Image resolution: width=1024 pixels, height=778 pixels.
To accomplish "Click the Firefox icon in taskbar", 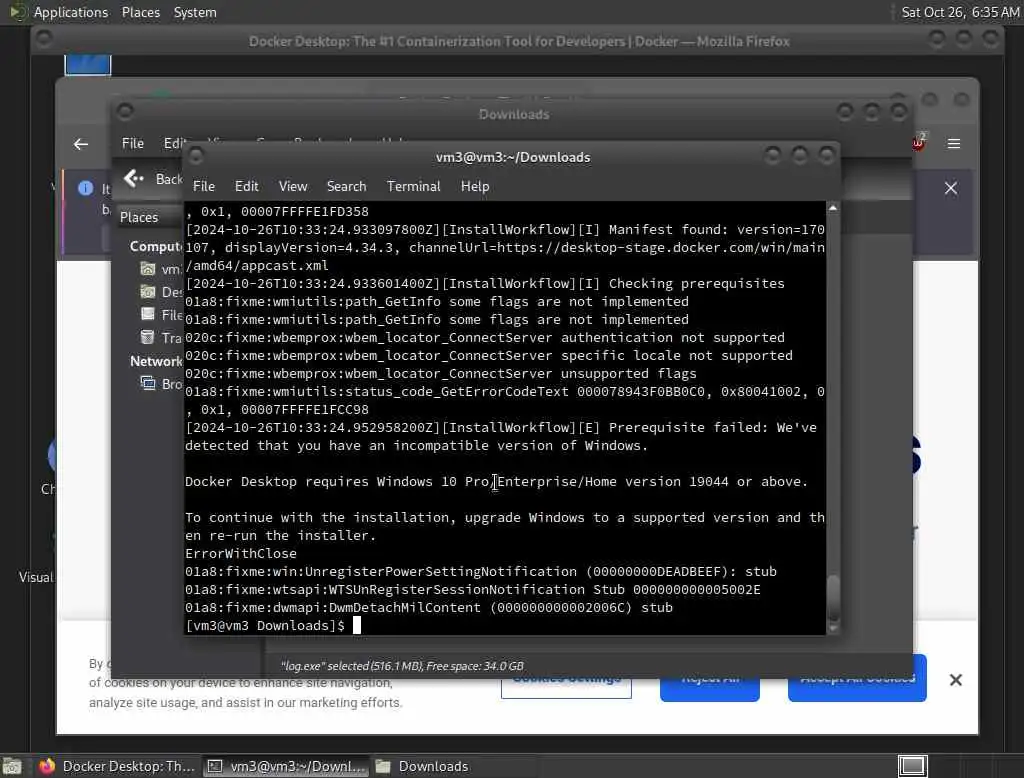I will 47,766.
